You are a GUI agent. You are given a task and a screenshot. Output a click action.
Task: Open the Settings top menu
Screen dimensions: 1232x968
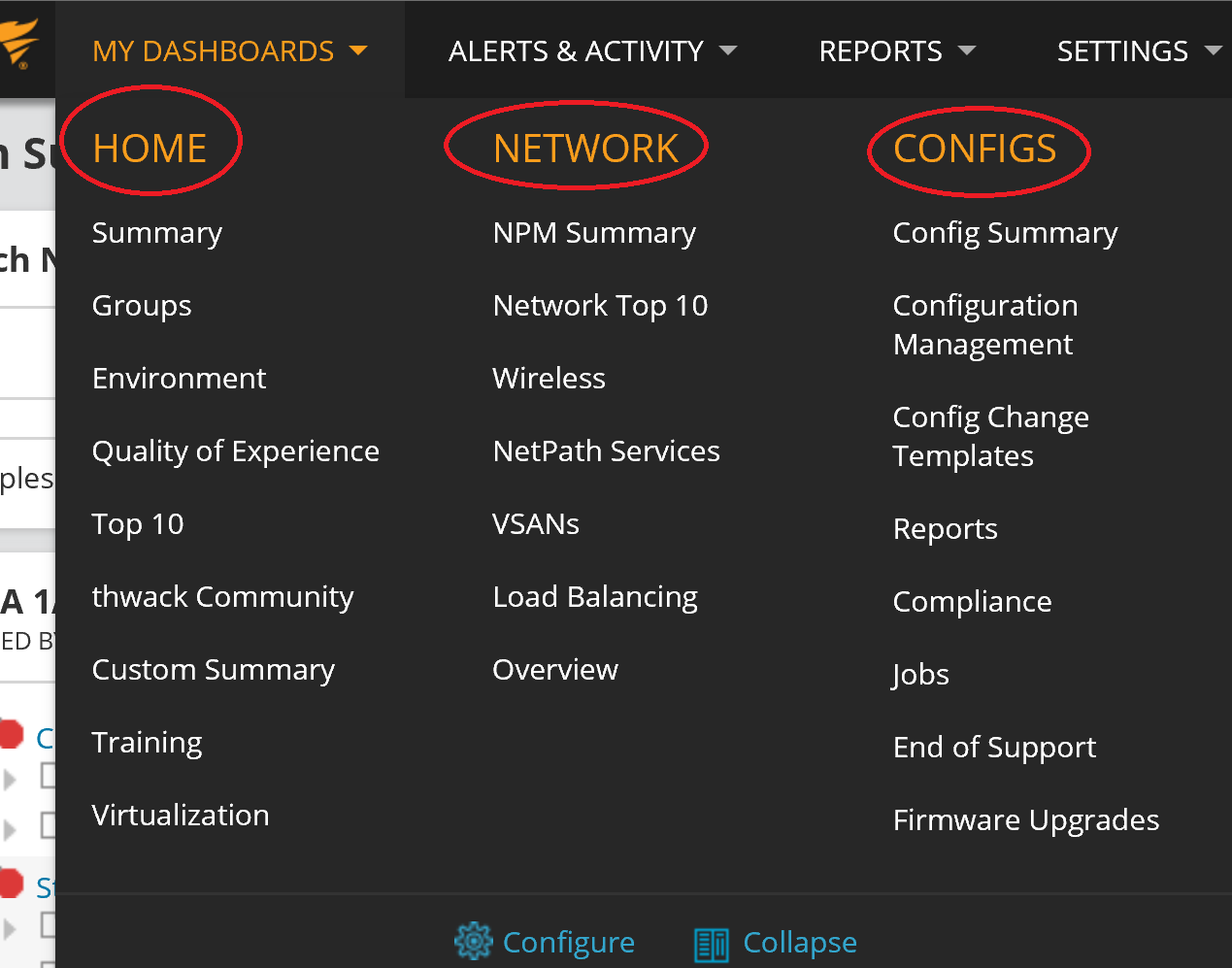pos(1122,50)
